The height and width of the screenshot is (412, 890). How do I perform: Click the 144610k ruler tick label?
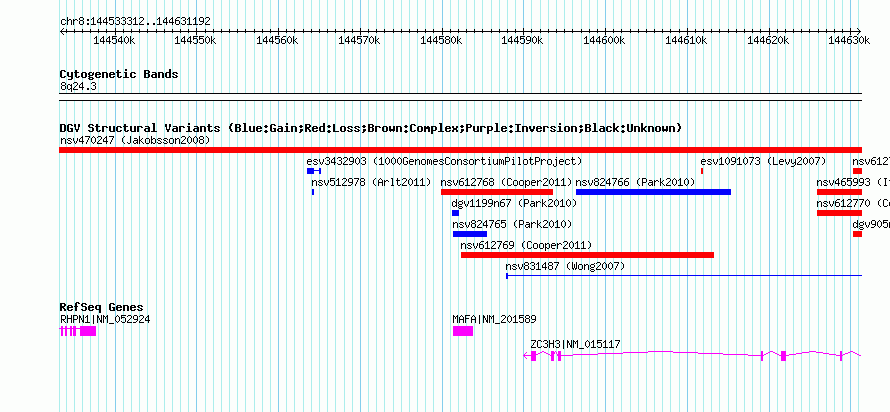click(x=686, y=41)
